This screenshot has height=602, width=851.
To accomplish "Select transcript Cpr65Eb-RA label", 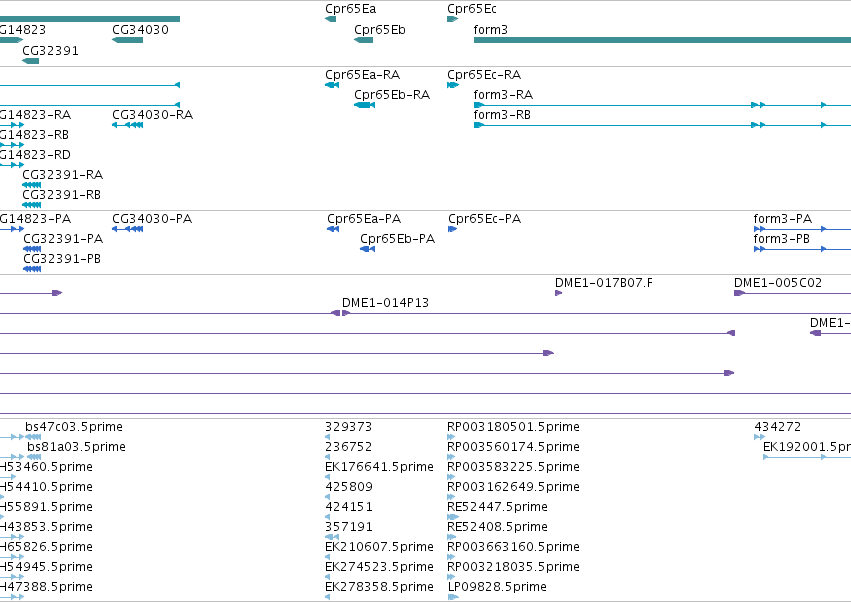I will pyautogui.click(x=392, y=95).
